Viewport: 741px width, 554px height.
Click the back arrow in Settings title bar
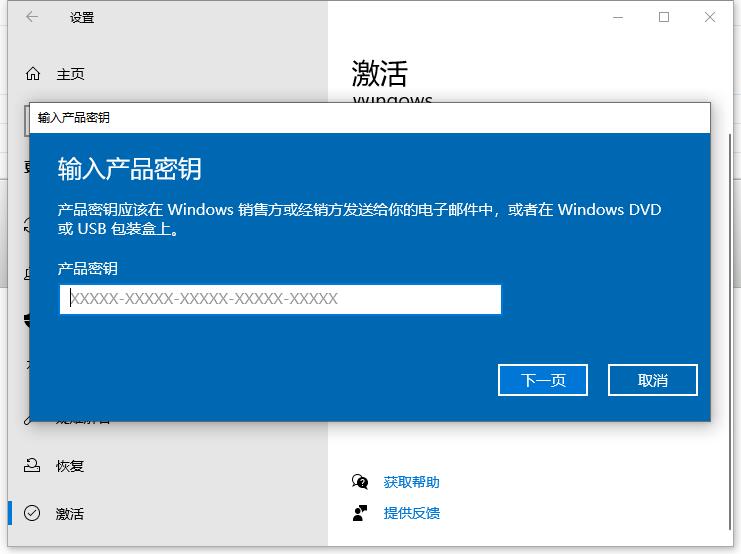[x=32, y=17]
